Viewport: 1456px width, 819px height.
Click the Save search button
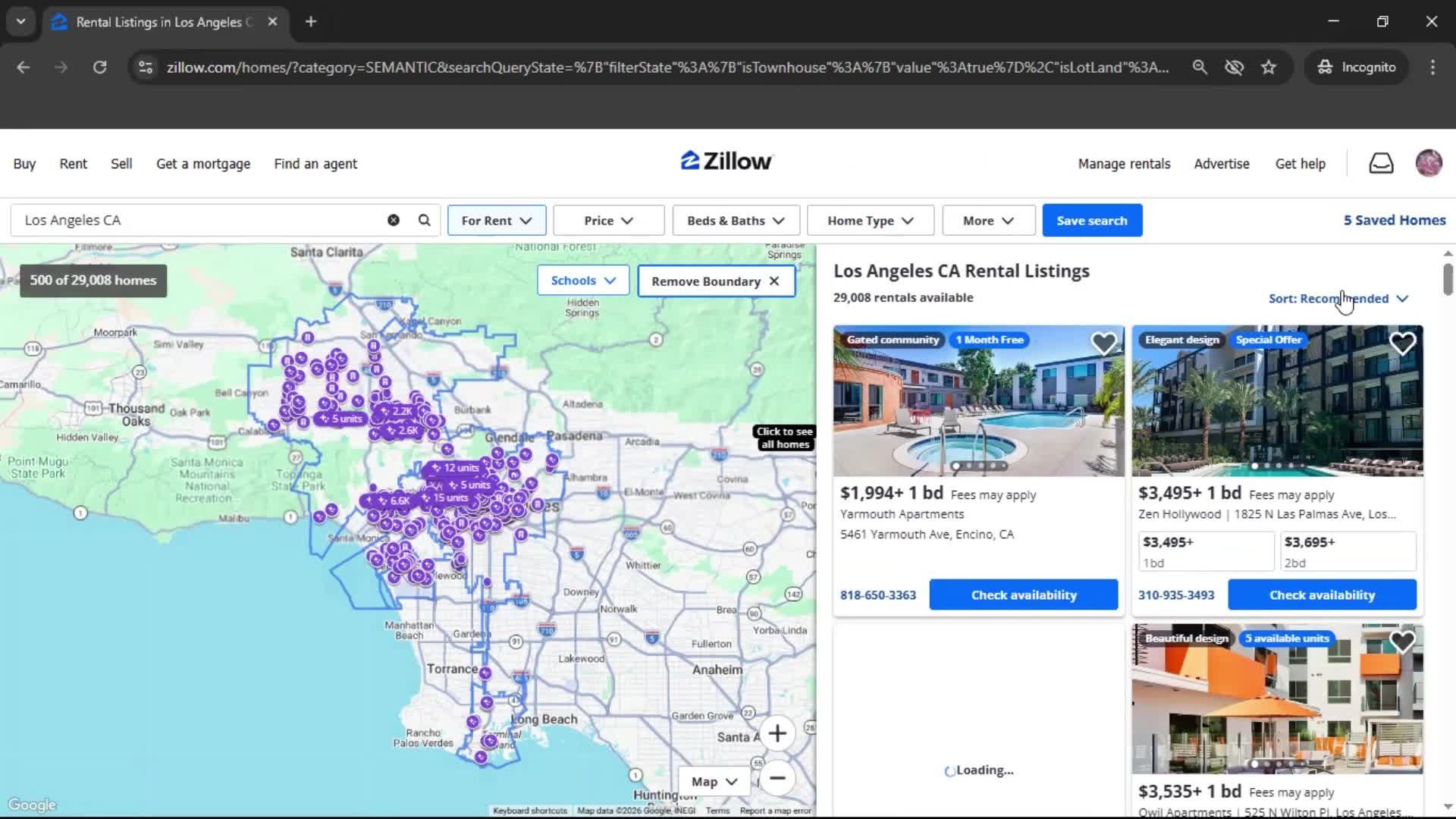click(x=1091, y=220)
